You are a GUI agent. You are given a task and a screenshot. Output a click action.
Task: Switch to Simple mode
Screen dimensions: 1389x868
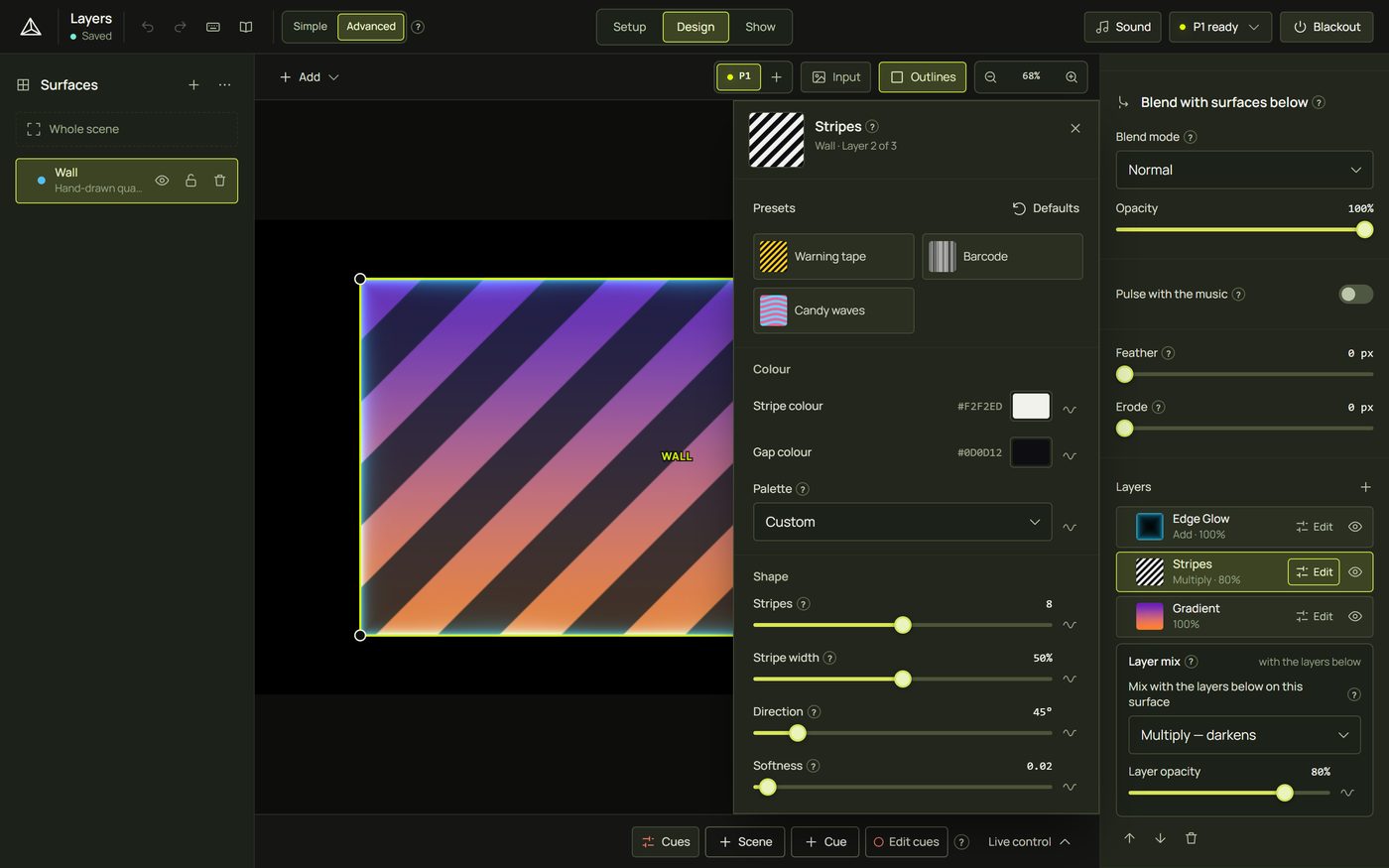(310, 27)
